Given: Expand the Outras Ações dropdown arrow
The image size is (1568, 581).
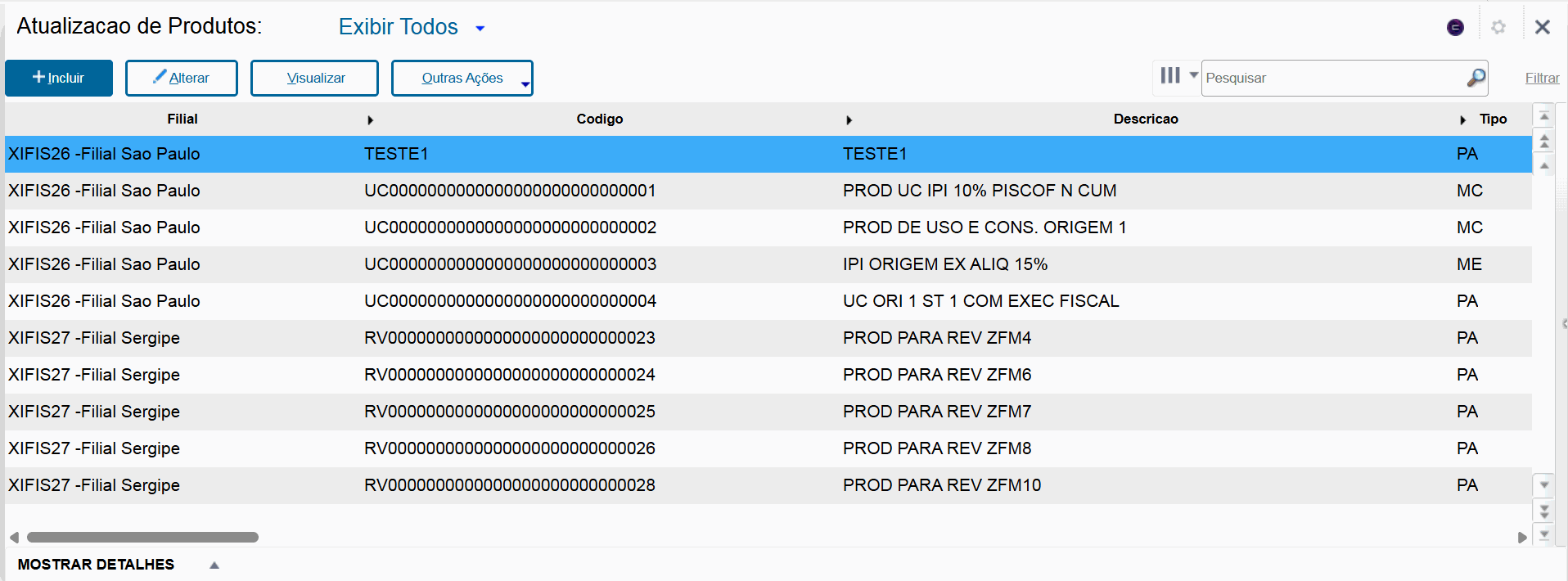Looking at the screenshot, I should [525, 83].
